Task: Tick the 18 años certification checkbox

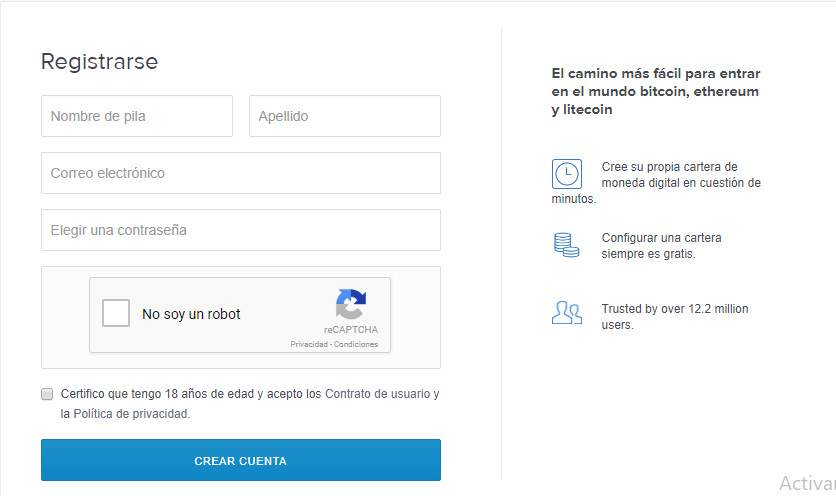Action: (47, 394)
